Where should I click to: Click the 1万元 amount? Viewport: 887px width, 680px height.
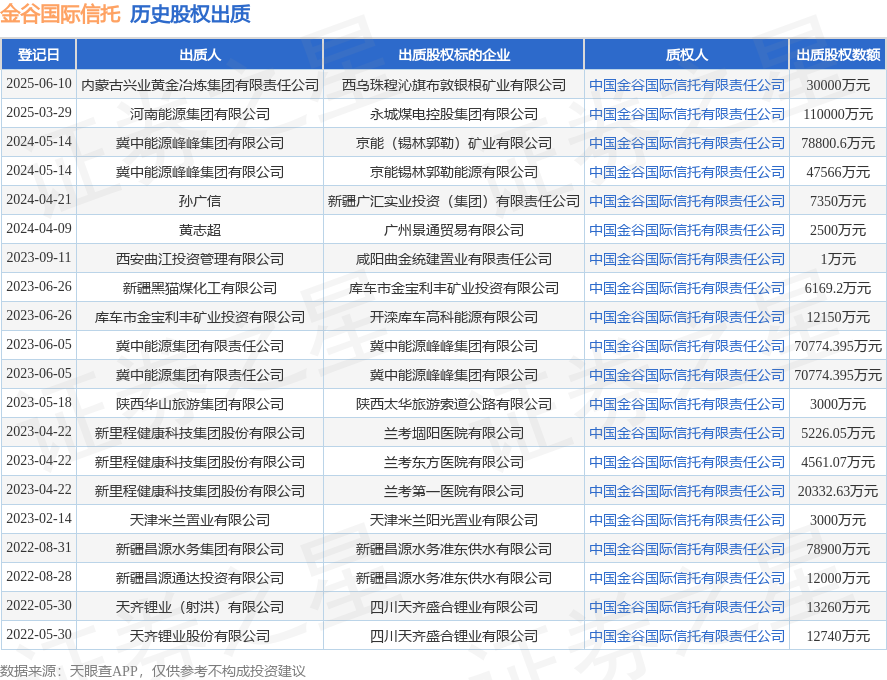[838, 259]
